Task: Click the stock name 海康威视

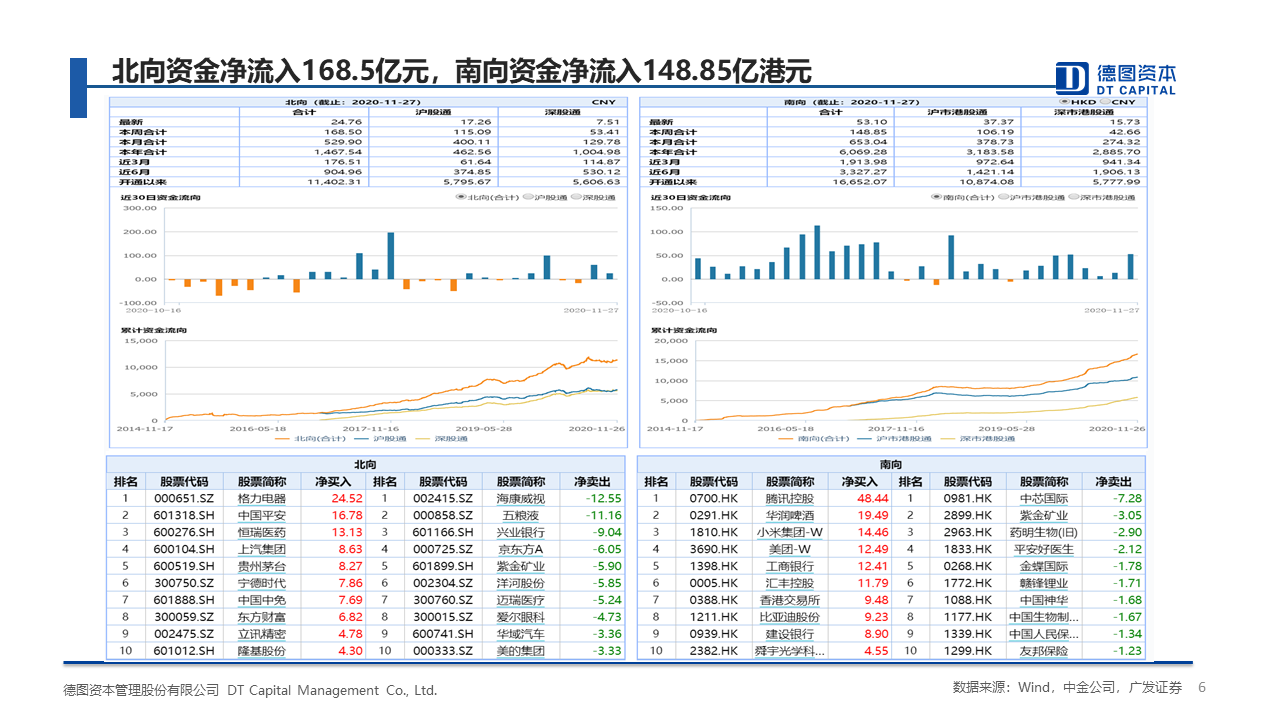Action: (521, 498)
